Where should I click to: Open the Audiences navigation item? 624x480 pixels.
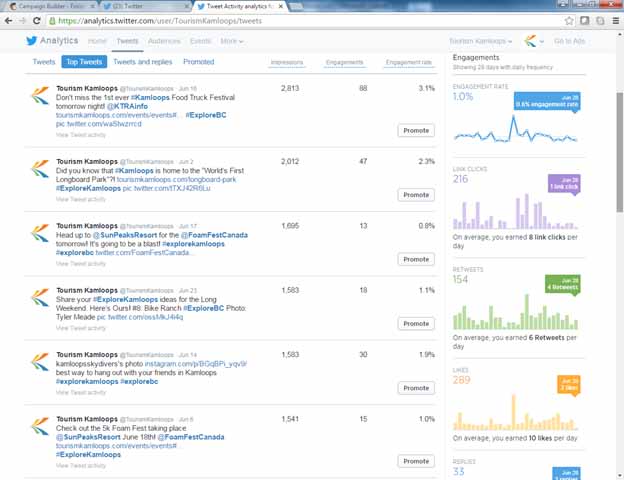164,41
